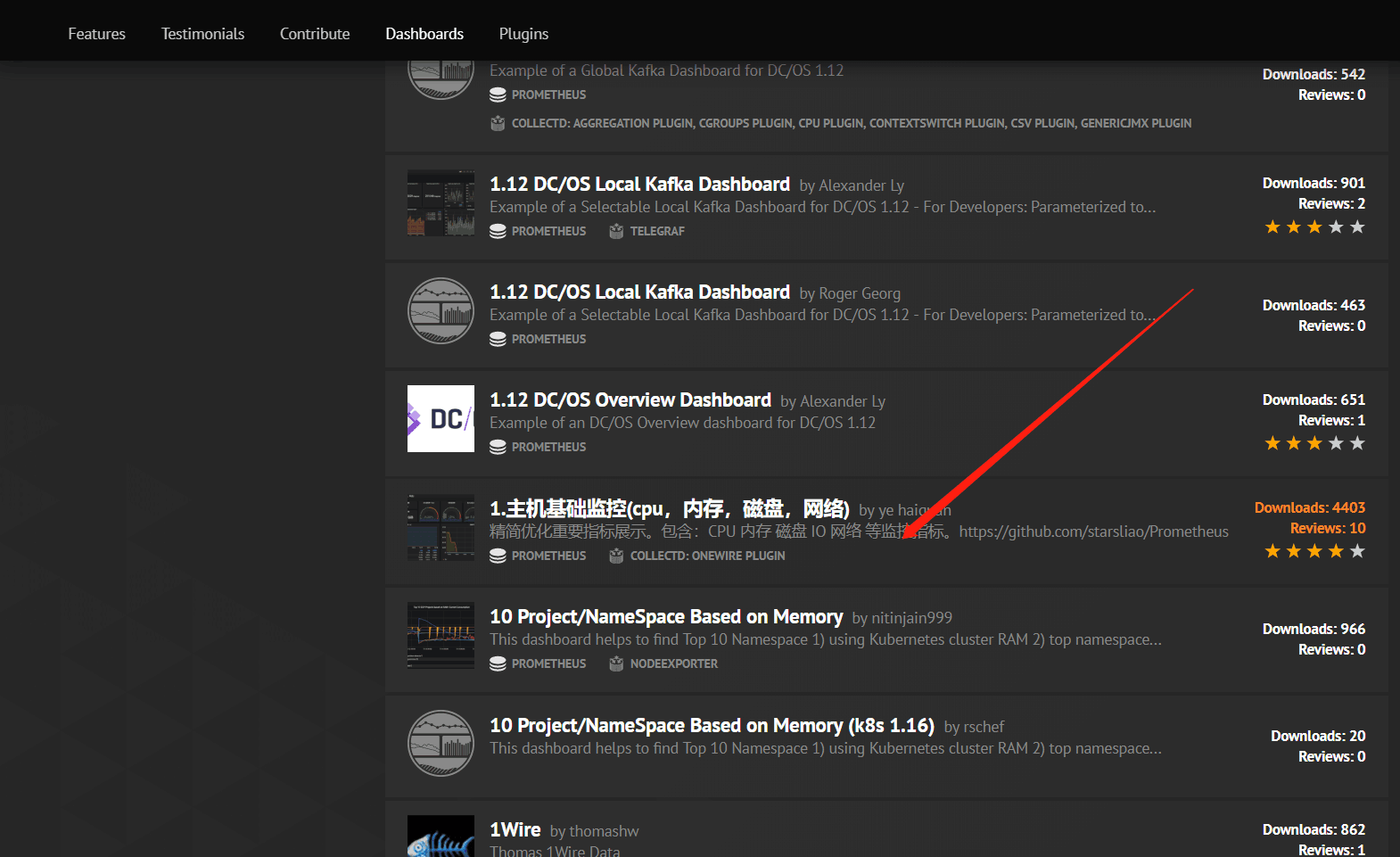Click the 'Downloads: 901' text
The height and width of the screenshot is (857, 1400).
point(1314,183)
